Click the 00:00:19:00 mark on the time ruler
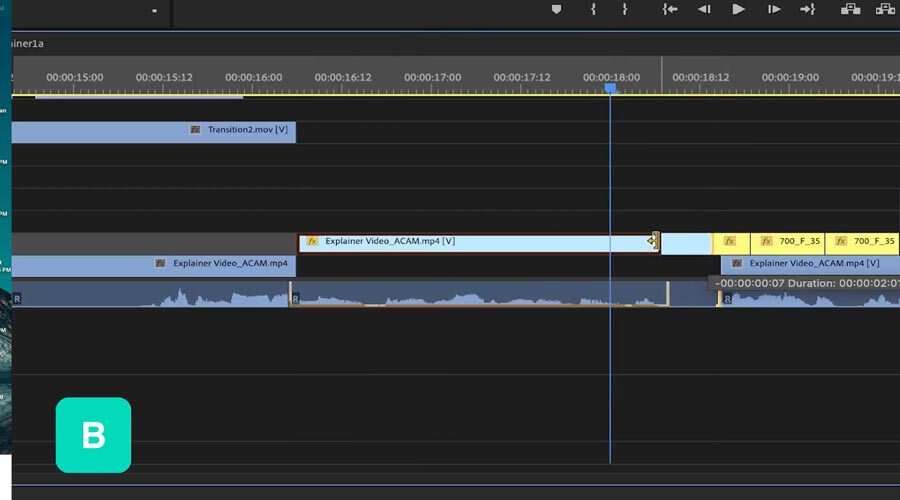 [790, 77]
